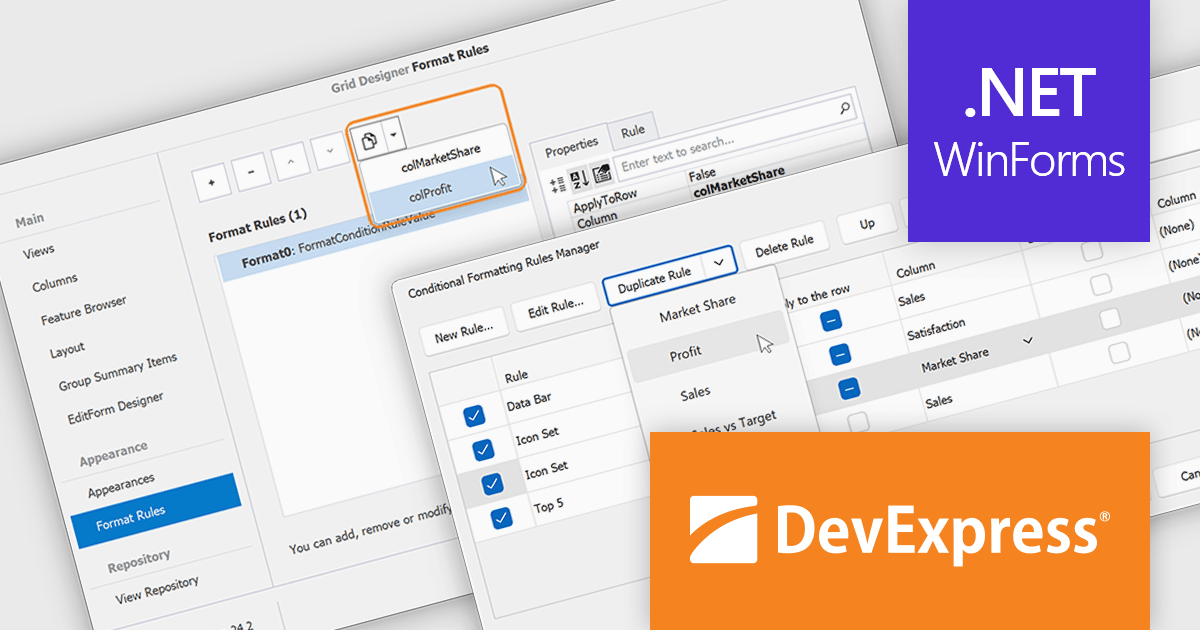
Task: Select Format Rules in sidebar
Action: (x=155, y=510)
